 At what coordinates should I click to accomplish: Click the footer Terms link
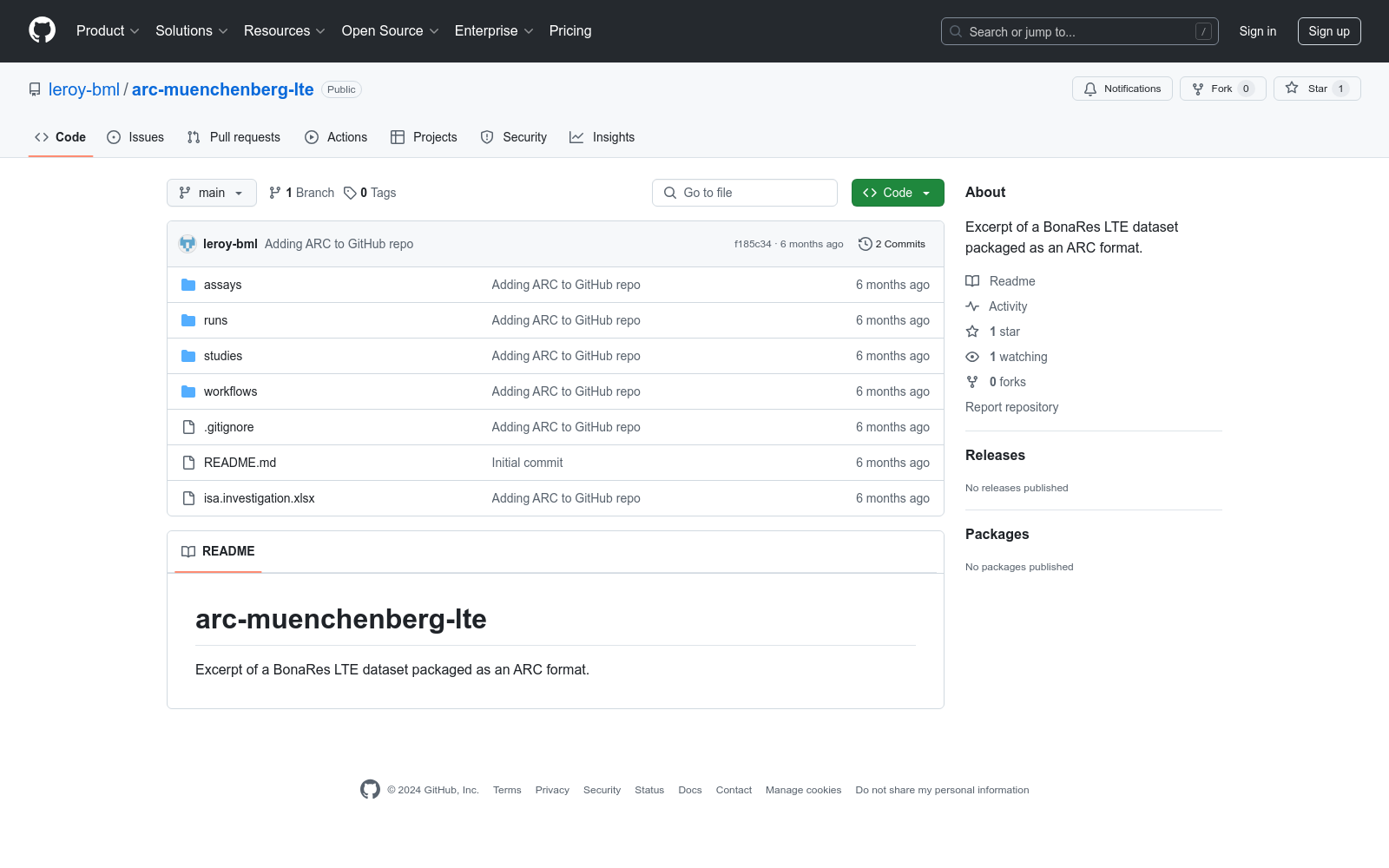(507, 790)
